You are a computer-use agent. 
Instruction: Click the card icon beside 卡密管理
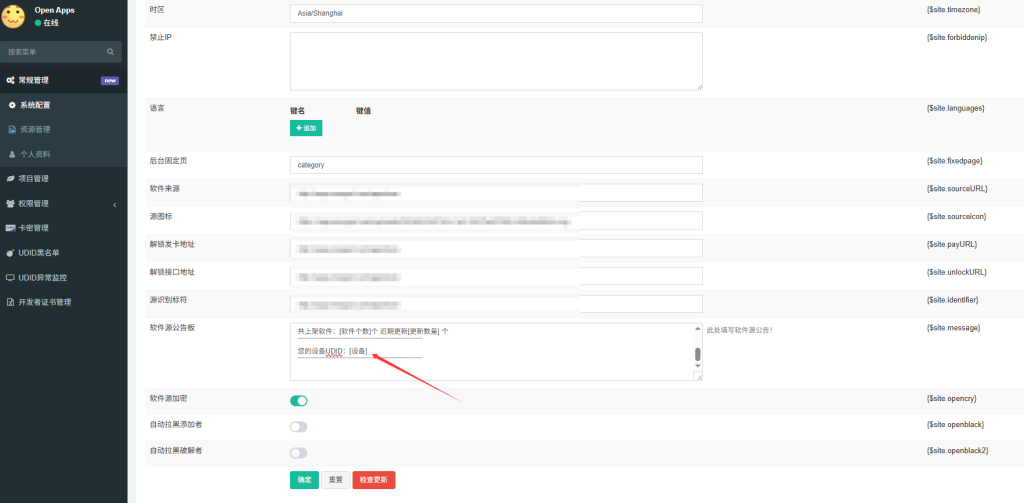pyautogui.click(x=10, y=228)
